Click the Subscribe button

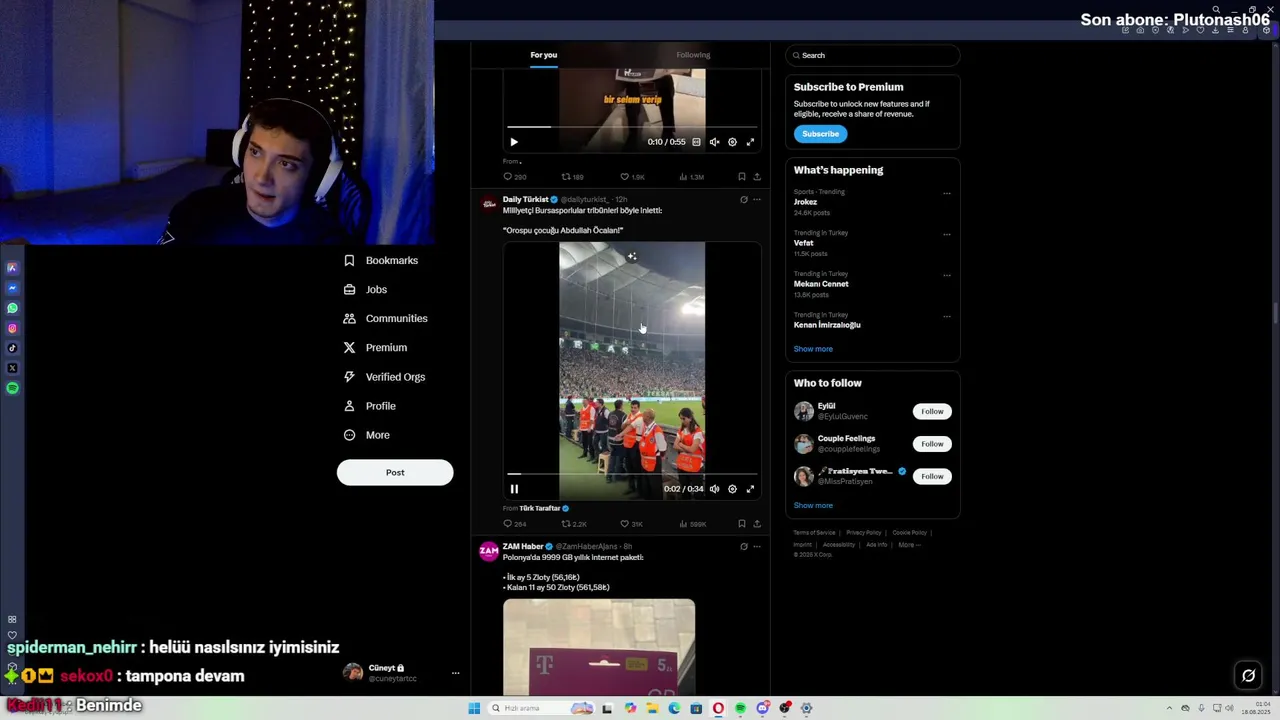[820, 134]
